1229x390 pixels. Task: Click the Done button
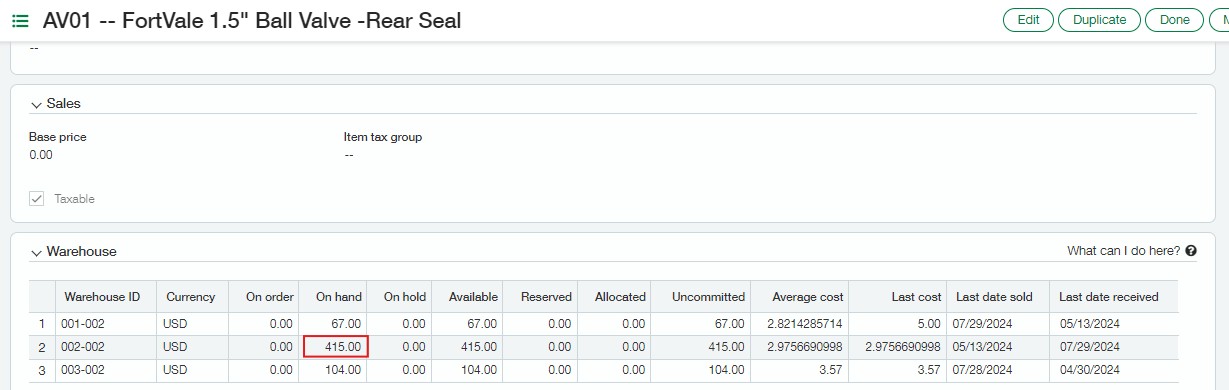tap(1174, 20)
